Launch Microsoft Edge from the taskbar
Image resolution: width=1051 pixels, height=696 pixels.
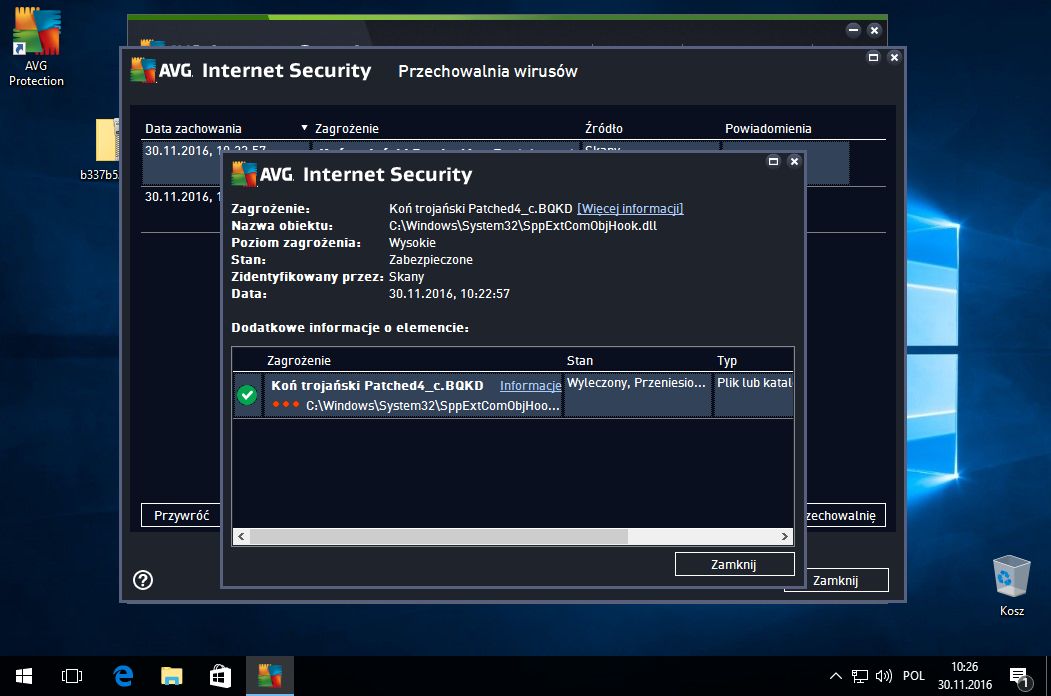point(121,676)
